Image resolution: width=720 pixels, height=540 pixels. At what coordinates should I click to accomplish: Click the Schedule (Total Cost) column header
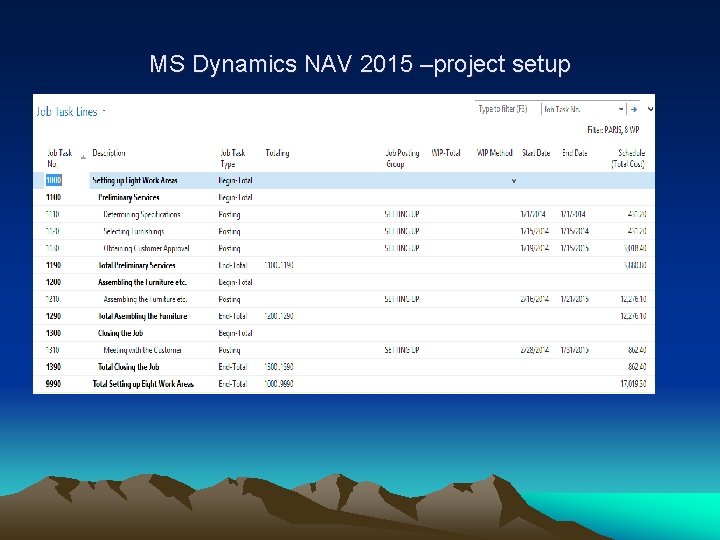pos(628,158)
